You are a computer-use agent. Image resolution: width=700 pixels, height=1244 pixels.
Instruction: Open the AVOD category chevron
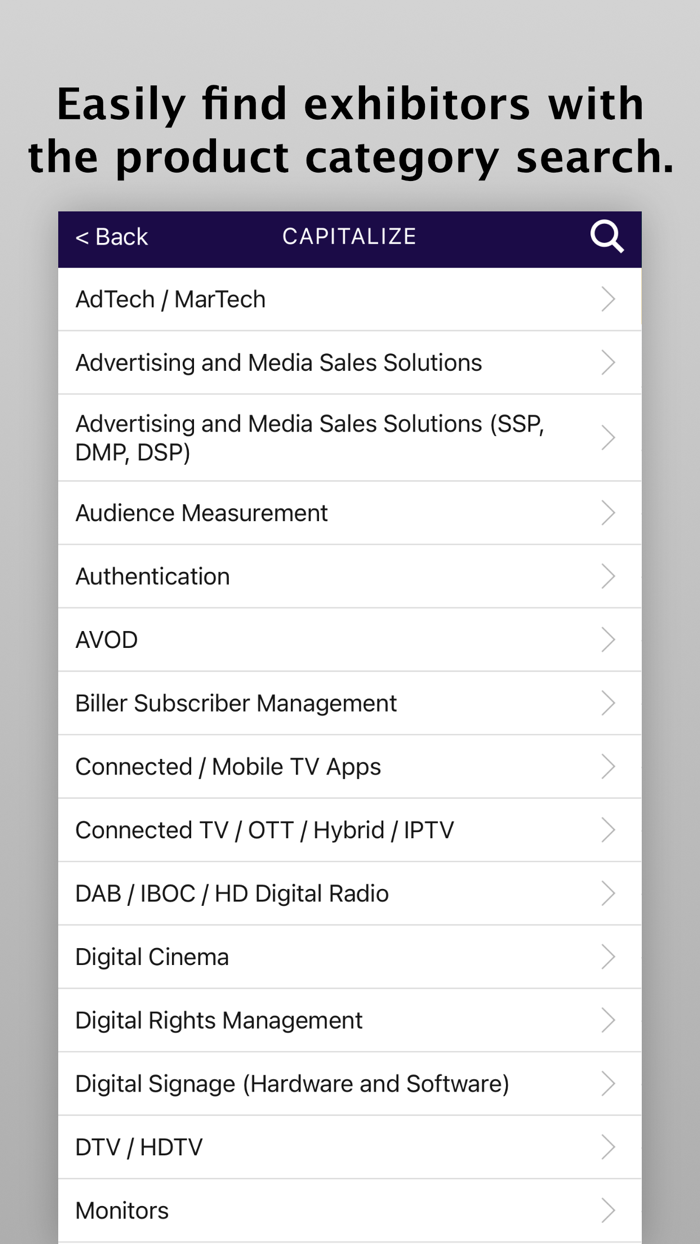click(608, 639)
